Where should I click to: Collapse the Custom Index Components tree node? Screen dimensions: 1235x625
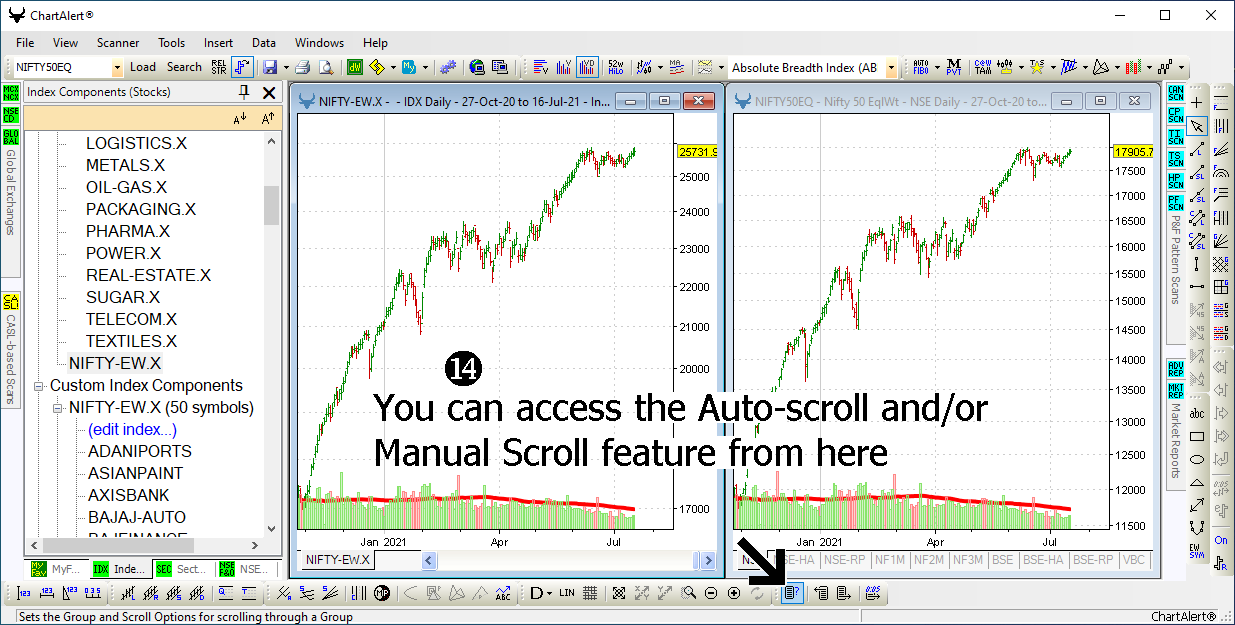(x=39, y=386)
